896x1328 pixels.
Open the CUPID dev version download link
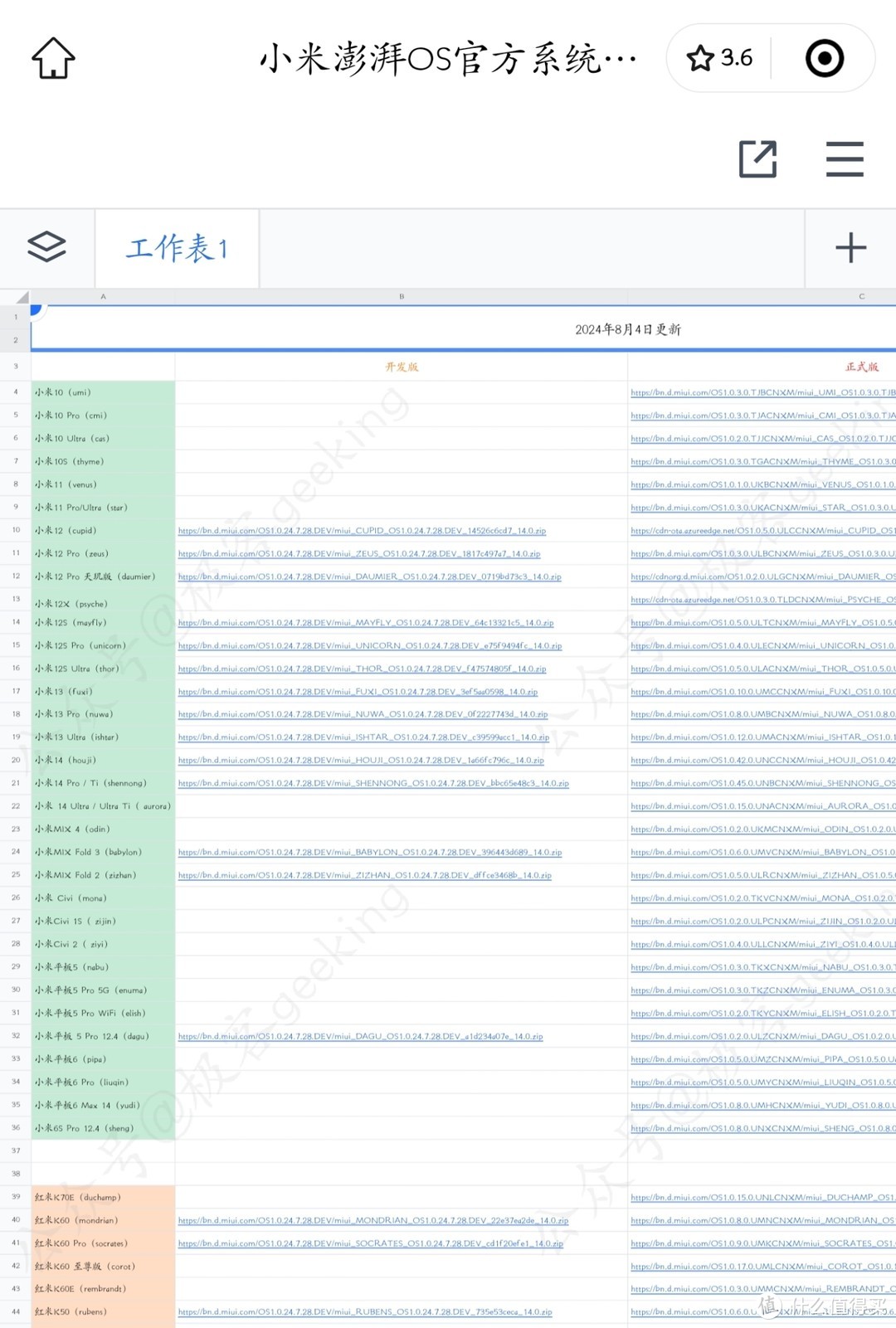(362, 531)
